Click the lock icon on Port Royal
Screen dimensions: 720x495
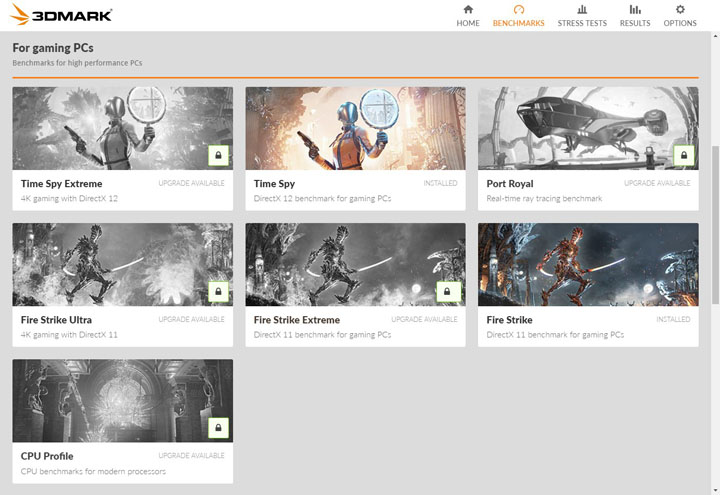684,155
